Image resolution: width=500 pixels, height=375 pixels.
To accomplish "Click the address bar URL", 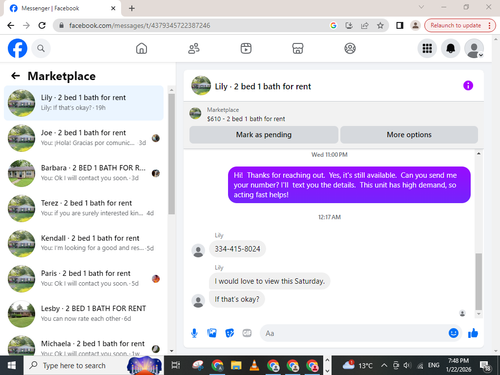I will [139, 25].
